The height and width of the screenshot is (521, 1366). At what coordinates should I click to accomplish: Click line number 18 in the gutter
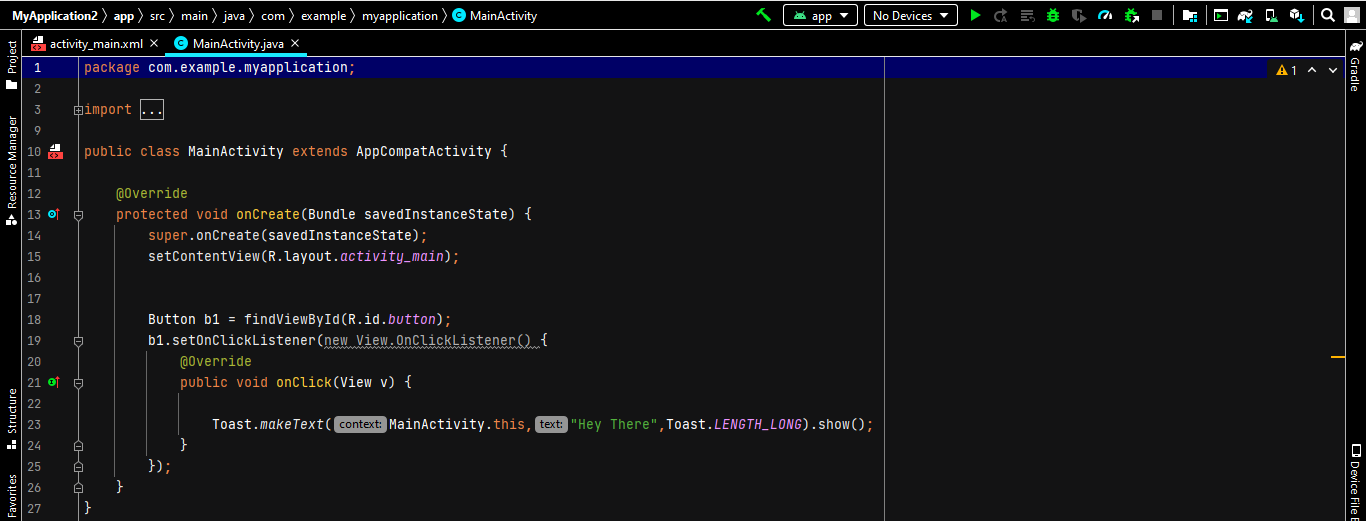pos(35,320)
